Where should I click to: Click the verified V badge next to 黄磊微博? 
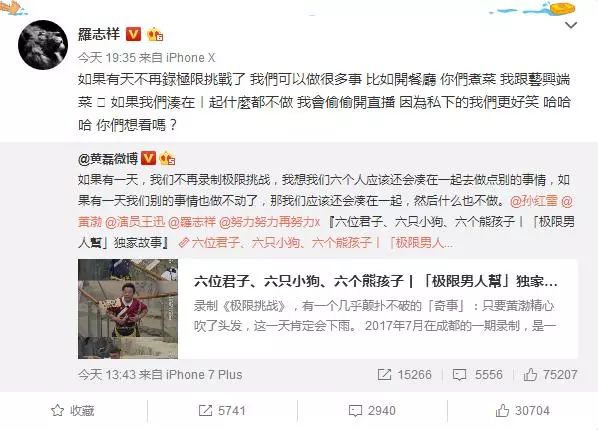pos(149,158)
